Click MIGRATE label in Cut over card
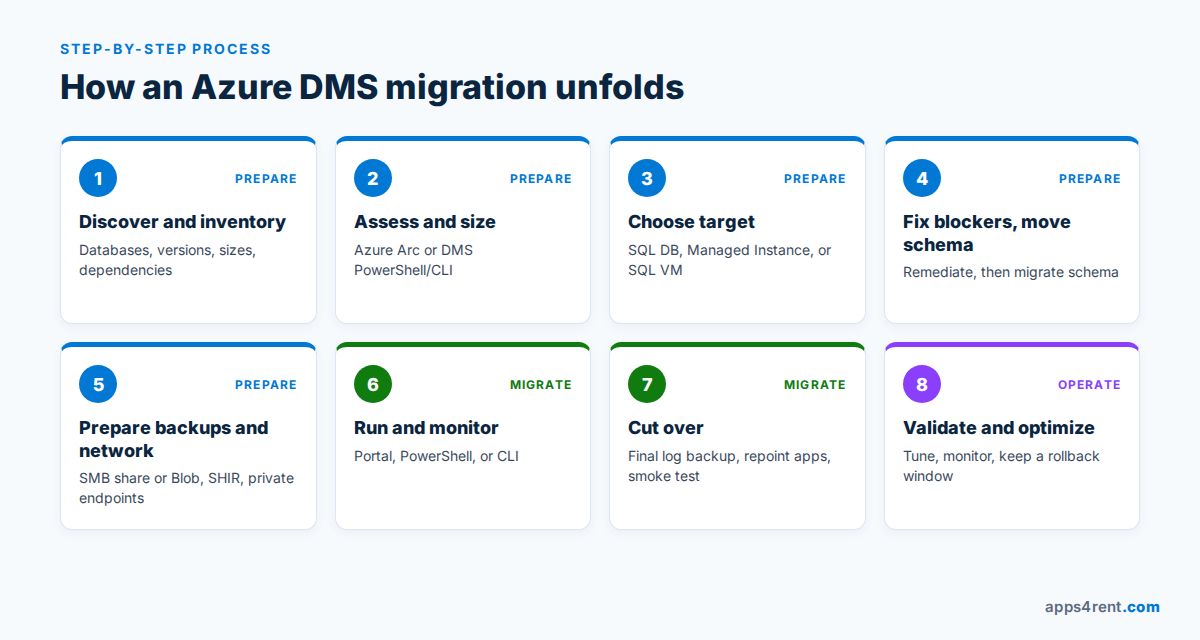Viewport: 1200px width, 640px height. pyautogui.click(x=815, y=385)
